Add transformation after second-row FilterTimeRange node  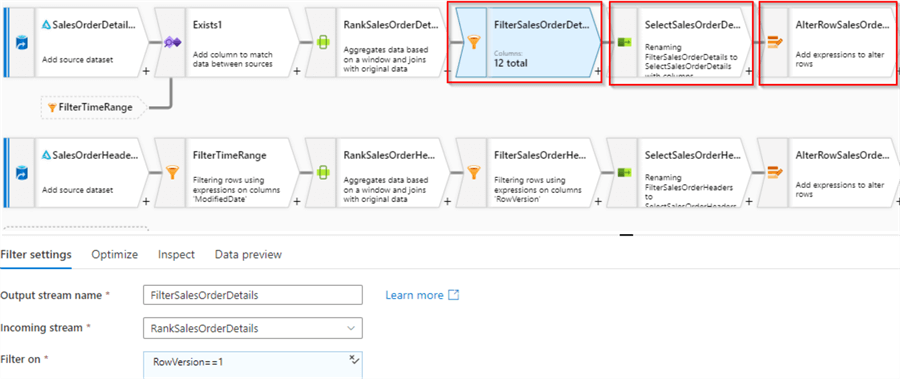[x=297, y=201]
